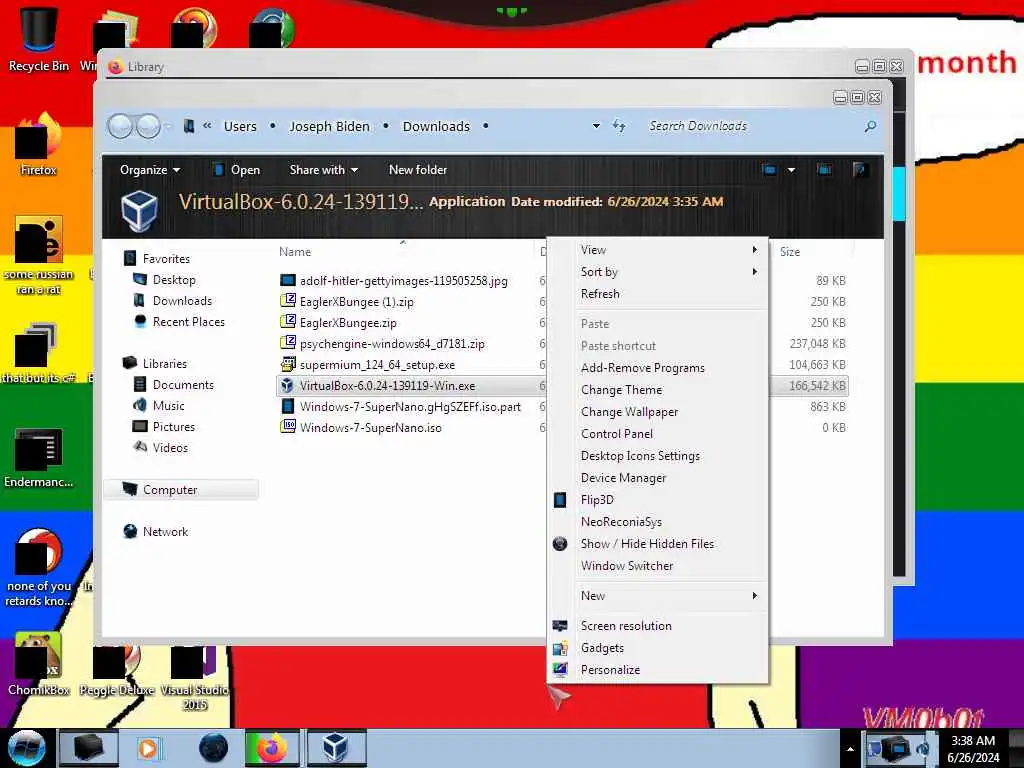Open the VirtualBox taskbar button
Screen dimensions: 1024x768
336,748
